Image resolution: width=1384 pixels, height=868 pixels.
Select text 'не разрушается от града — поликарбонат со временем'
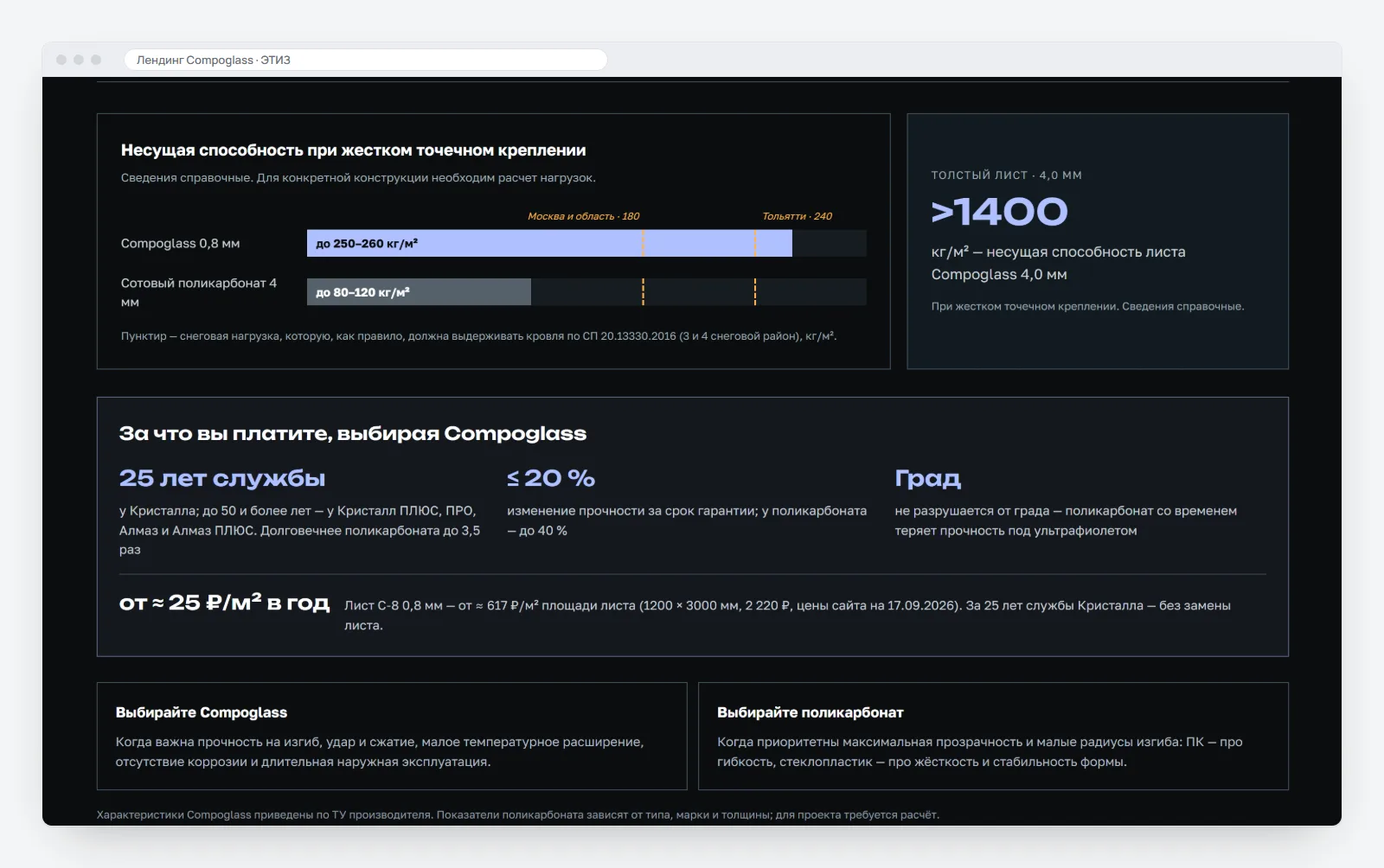point(1067,511)
